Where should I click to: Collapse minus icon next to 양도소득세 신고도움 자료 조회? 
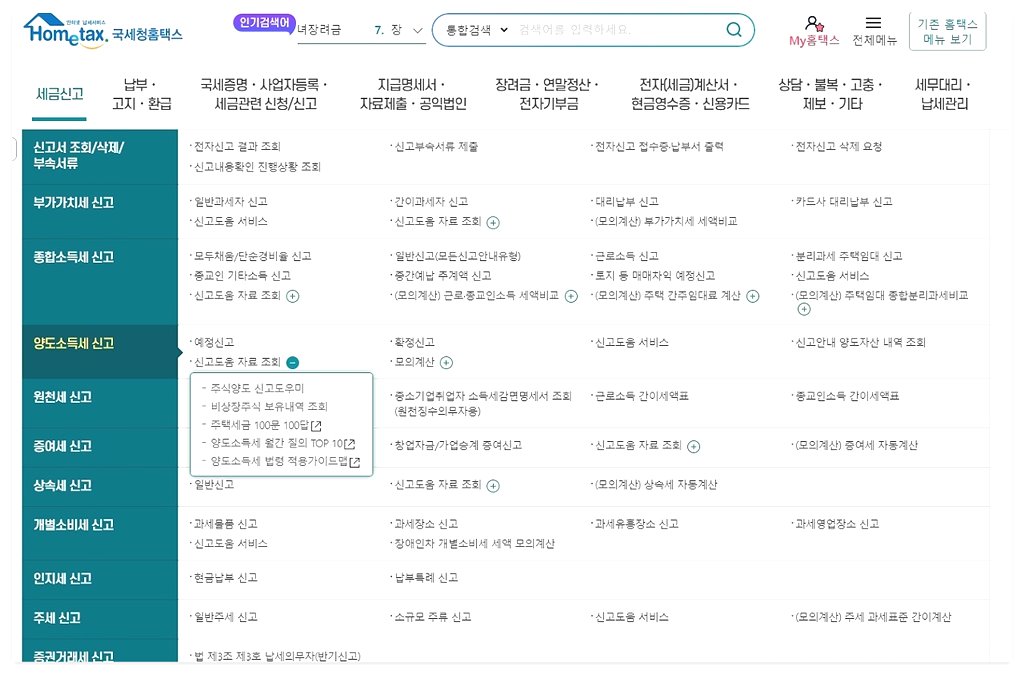click(293, 362)
